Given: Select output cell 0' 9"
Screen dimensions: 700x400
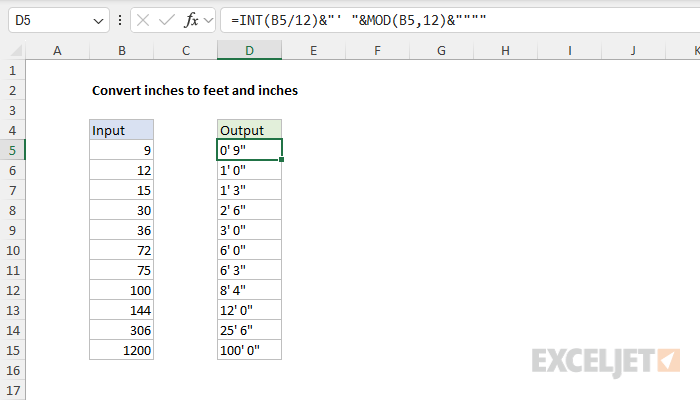Looking at the screenshot, I should click(249, 150).
